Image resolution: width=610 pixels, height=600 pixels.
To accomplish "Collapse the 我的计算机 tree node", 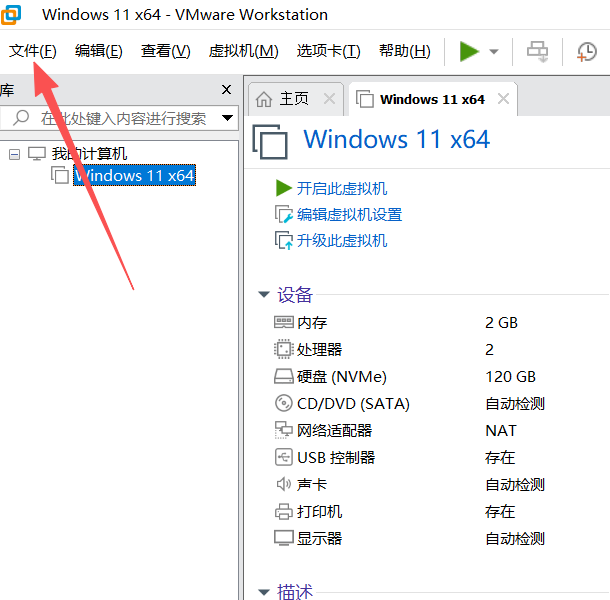I will pos(14,155).
